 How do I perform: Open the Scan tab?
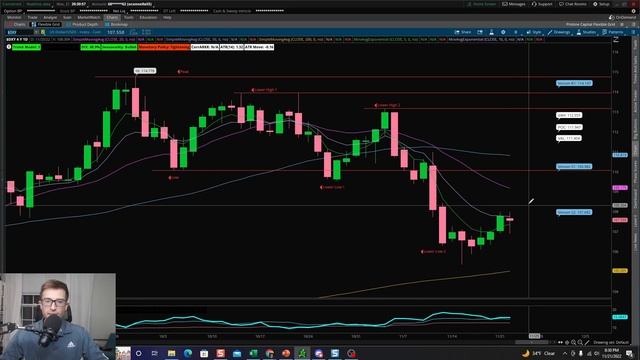tap(67, 18)
